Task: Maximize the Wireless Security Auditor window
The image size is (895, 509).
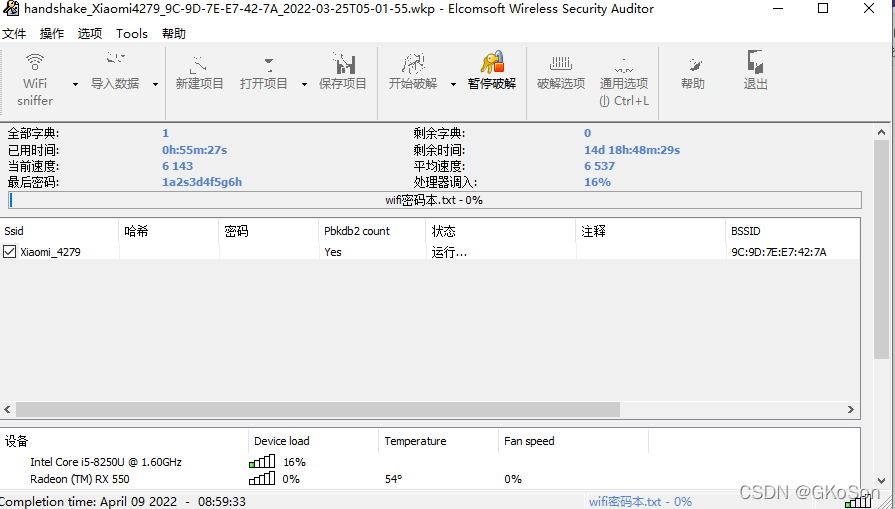Action: (823, 9)
